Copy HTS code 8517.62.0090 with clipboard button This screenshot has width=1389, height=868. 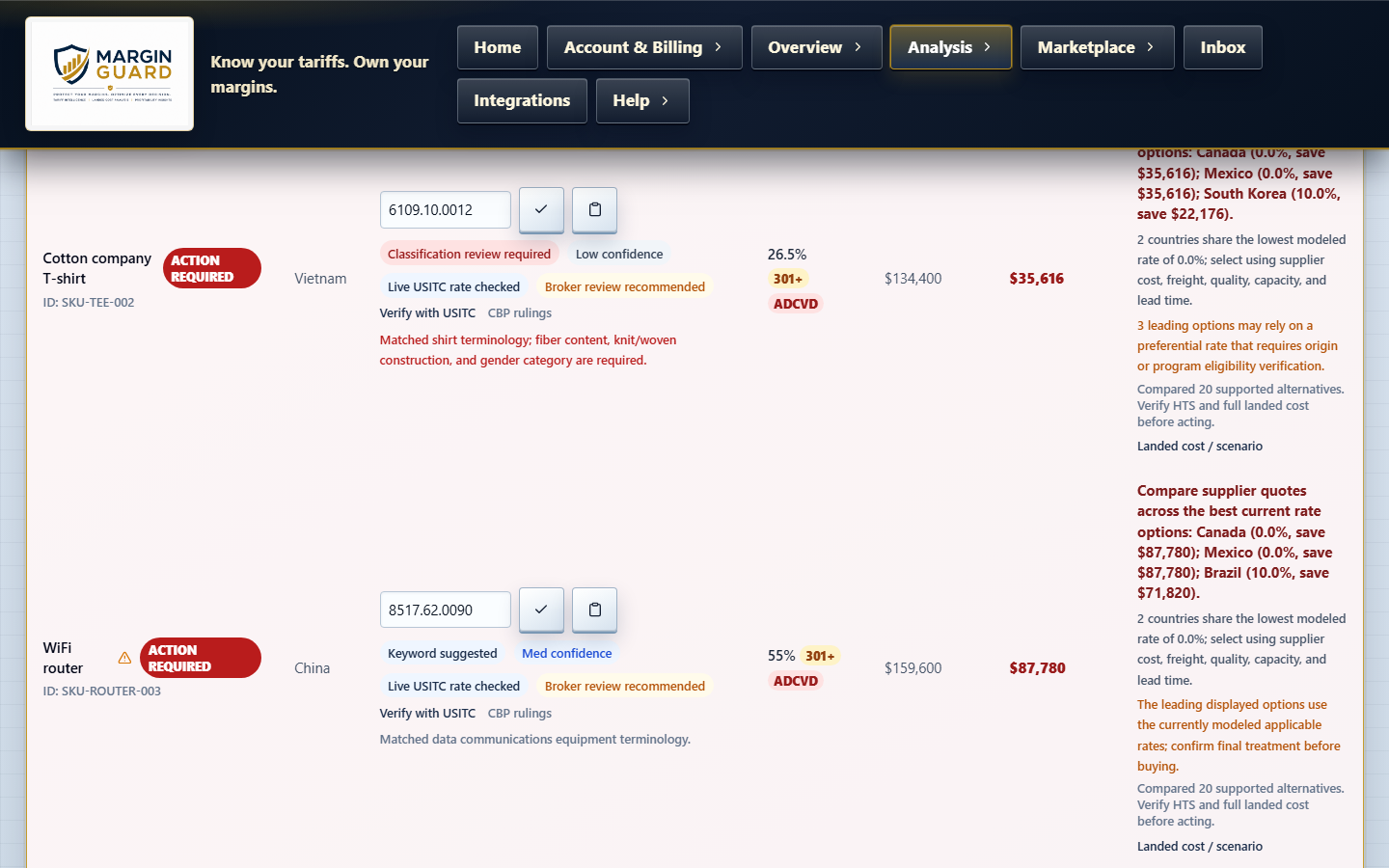pyautogui.click(x=594, y=610)
